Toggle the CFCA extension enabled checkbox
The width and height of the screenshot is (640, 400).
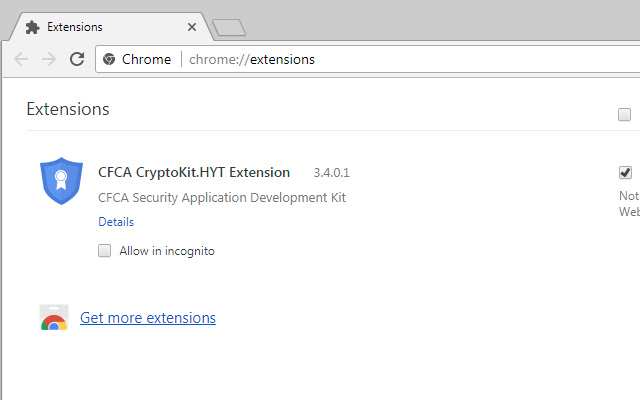coord(626,172)
